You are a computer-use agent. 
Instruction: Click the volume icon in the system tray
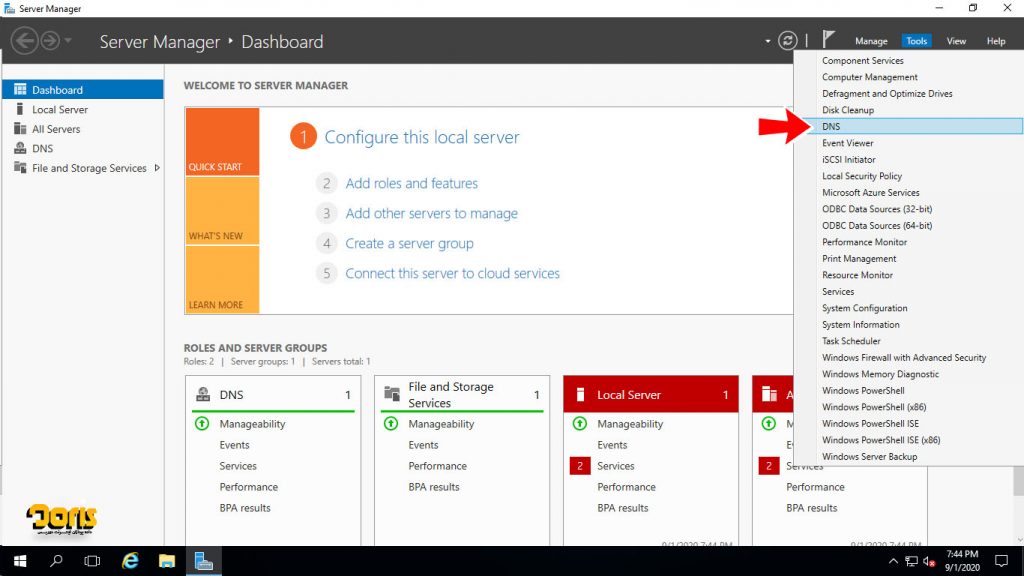pyautogui.click(x=929, y=562)
